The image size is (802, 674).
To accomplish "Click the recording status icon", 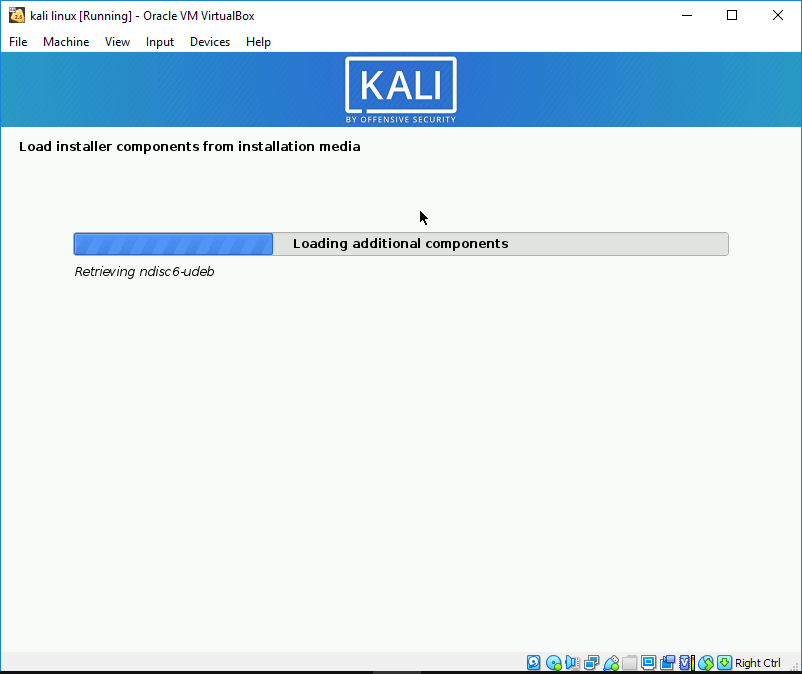I will coord(667,663).
